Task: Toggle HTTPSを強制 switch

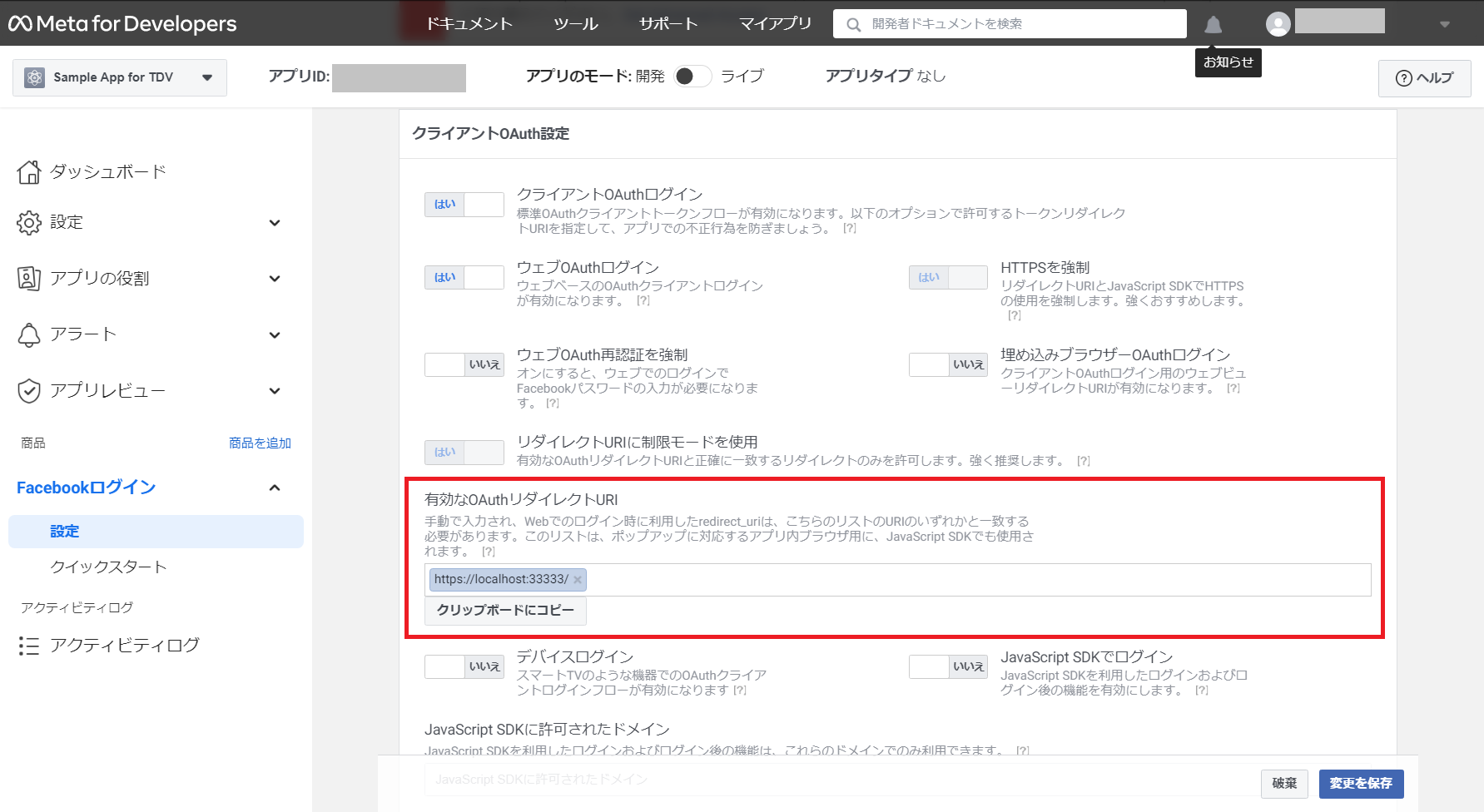Action: 948,278
